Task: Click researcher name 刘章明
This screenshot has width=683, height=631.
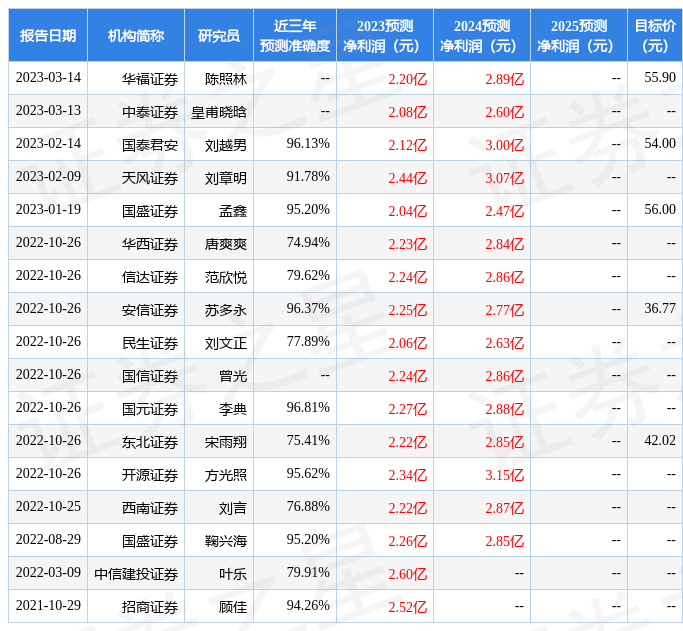Action: [x=226, y=179]
